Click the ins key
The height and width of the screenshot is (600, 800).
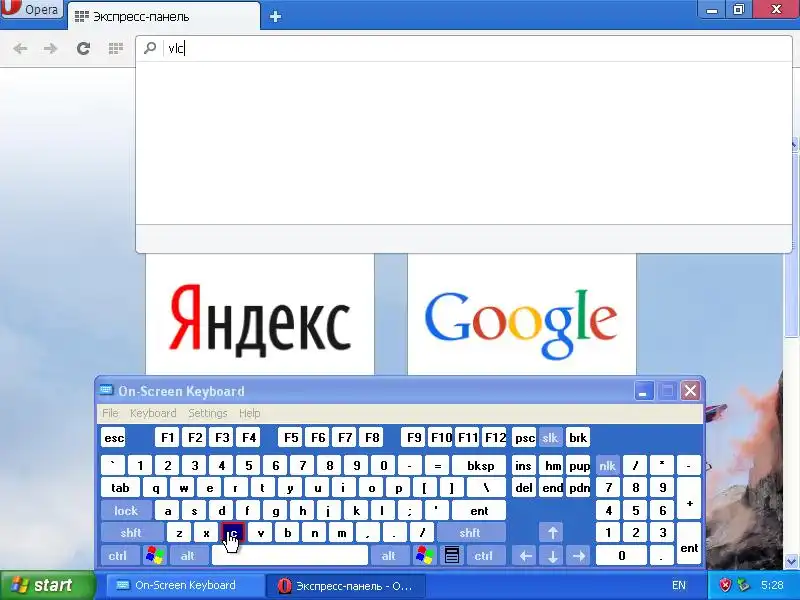point(524,466)
